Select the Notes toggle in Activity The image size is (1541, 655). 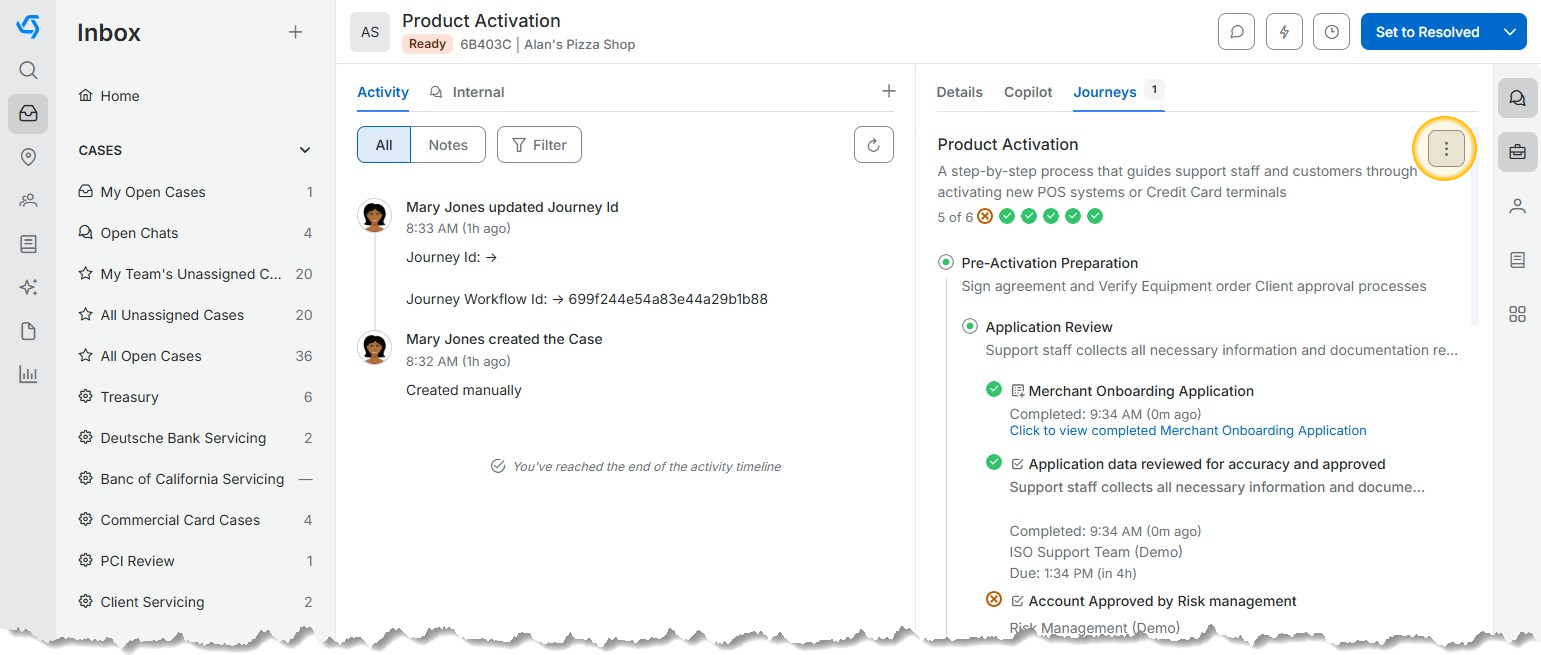tap(448, 145)
